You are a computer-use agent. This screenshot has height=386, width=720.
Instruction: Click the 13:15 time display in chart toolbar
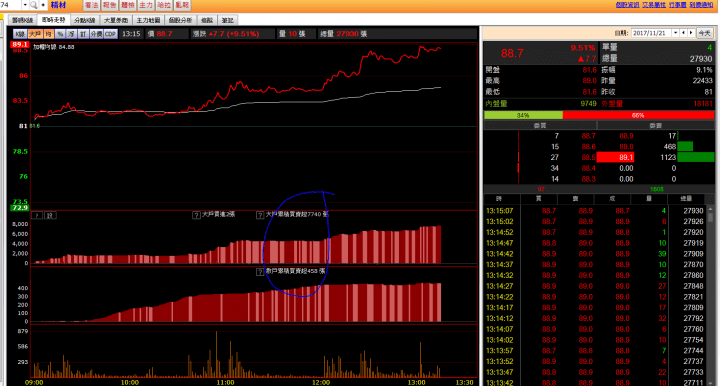click(x=131, y=34)
